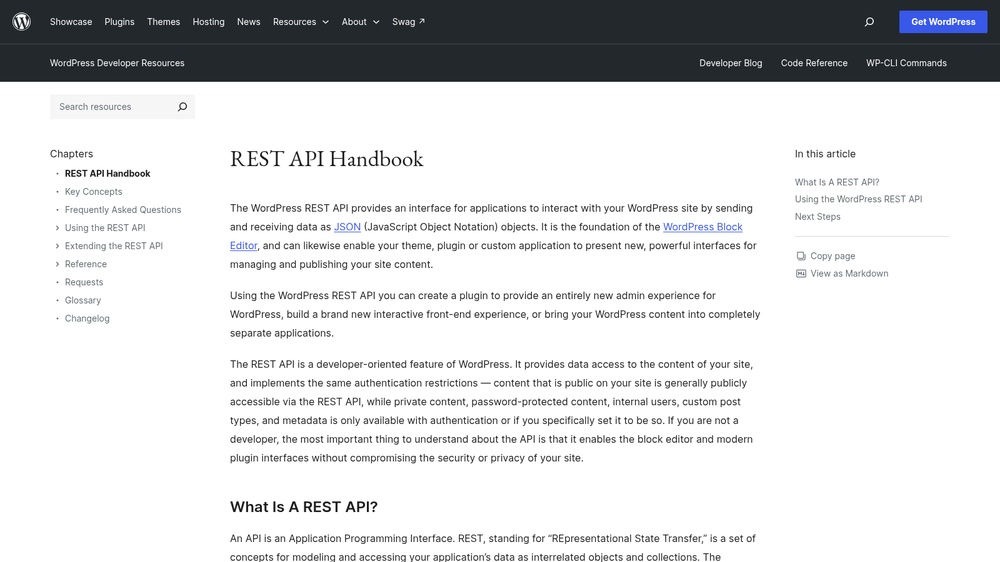
Task: Click the Copy page text
Action: click(832, 256)
